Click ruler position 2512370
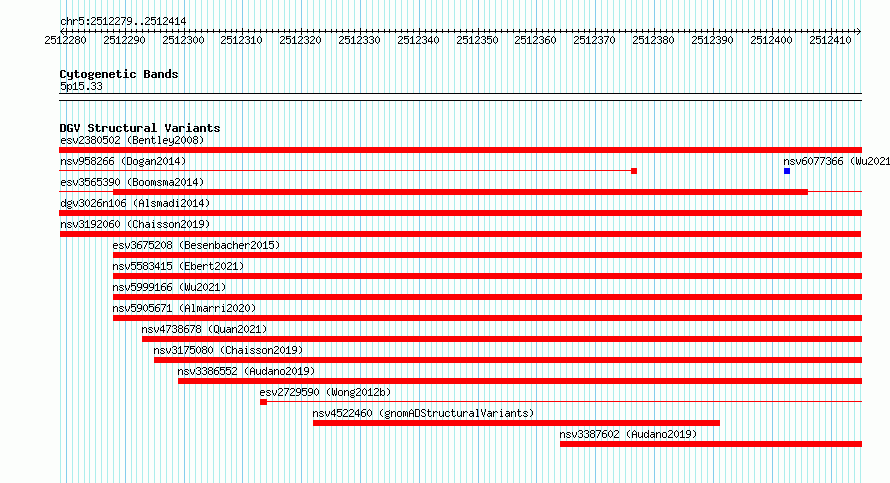The height and width of the screenshot is (483, 890). (594, 40)
